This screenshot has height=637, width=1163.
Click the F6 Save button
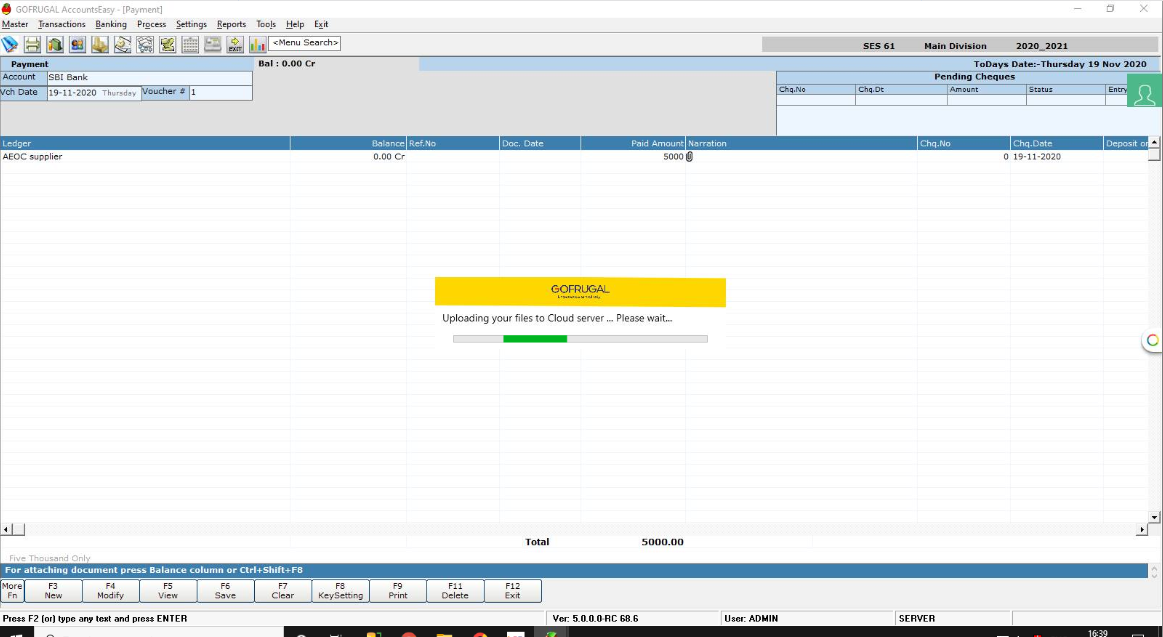click(225, 591)
